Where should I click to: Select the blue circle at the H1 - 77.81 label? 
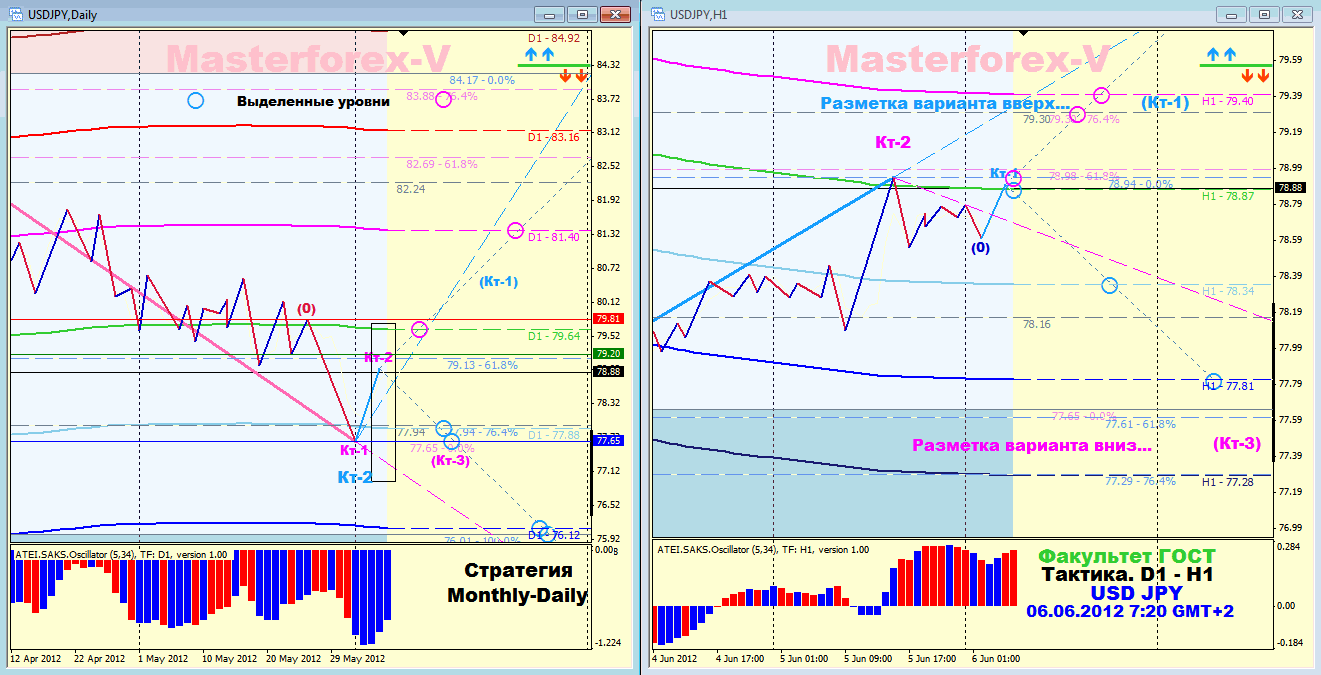point(1213,381)
